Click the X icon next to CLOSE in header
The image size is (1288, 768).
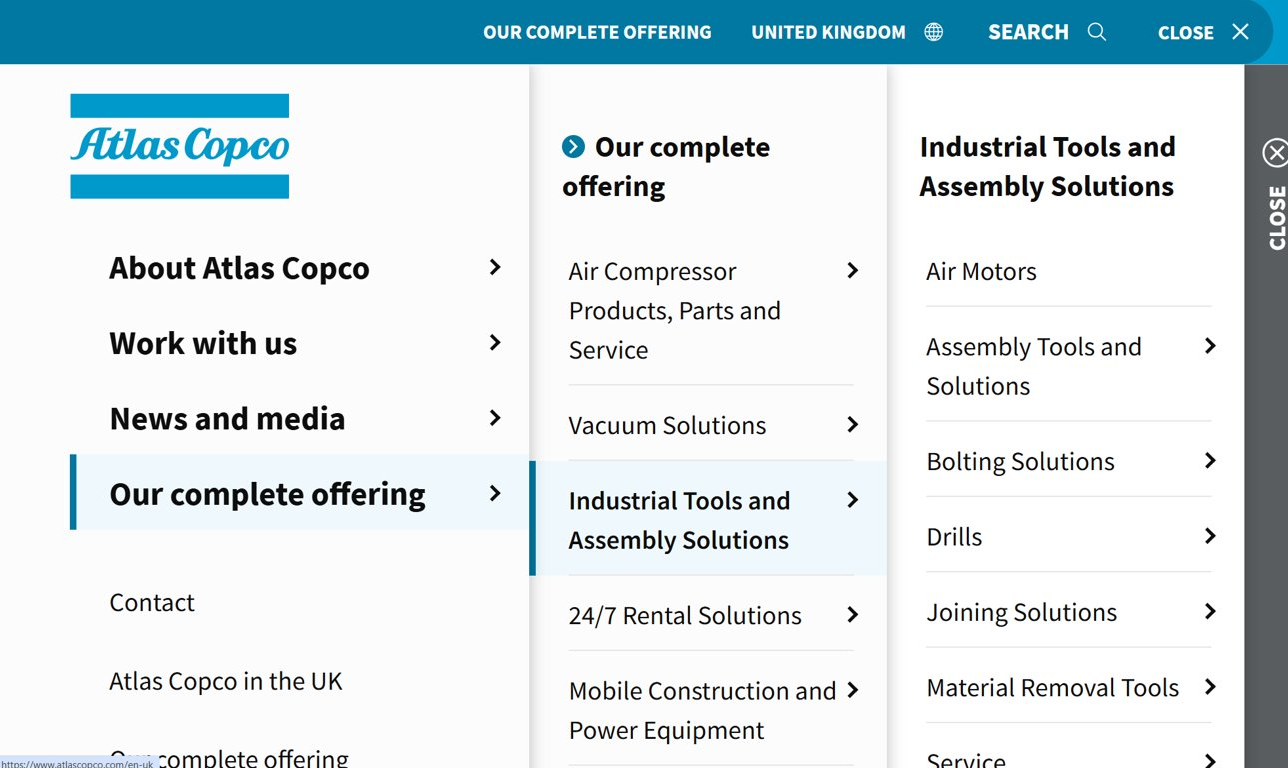click(x=1241, y=32)
